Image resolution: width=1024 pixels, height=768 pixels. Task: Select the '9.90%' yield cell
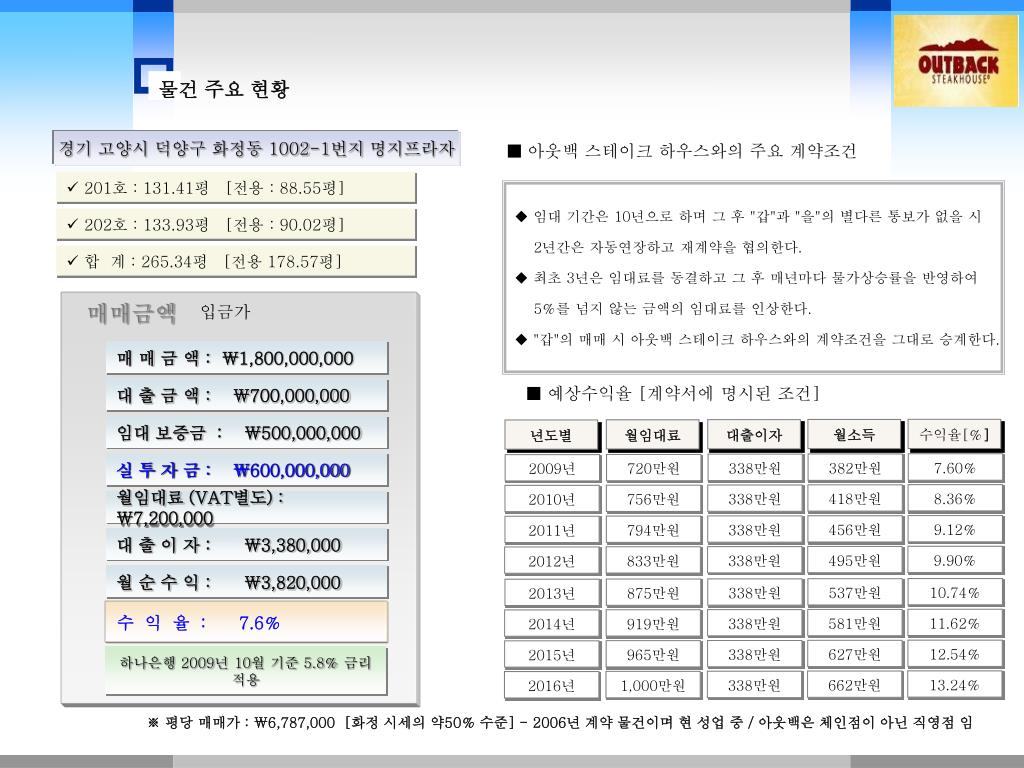955,560
